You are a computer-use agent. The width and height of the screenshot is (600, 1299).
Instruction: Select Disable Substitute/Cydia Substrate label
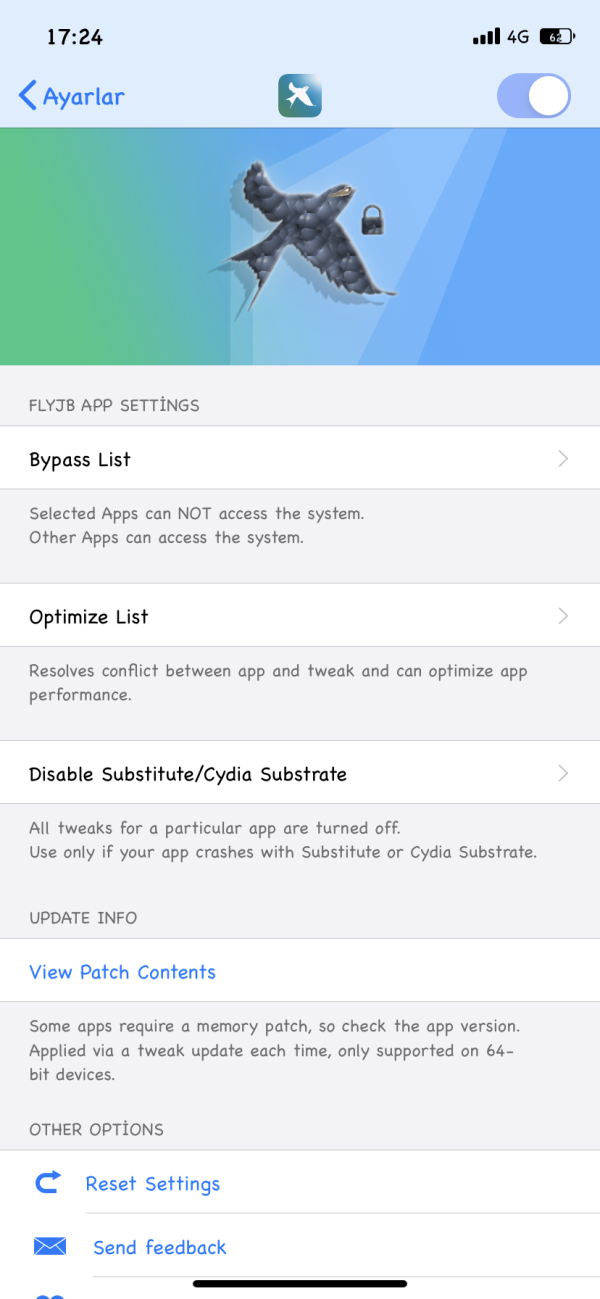click(x=188, y=774)
